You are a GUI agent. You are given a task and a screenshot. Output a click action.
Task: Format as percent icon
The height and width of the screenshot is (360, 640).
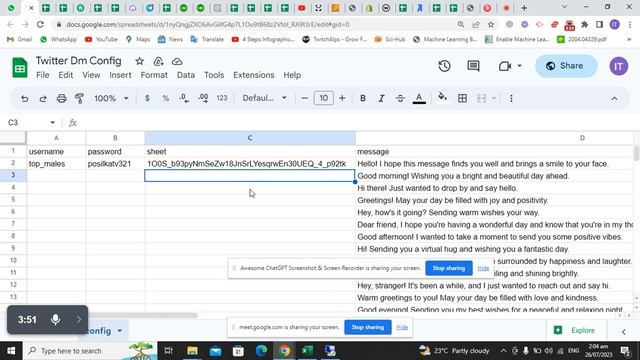[x=165, y=98]
